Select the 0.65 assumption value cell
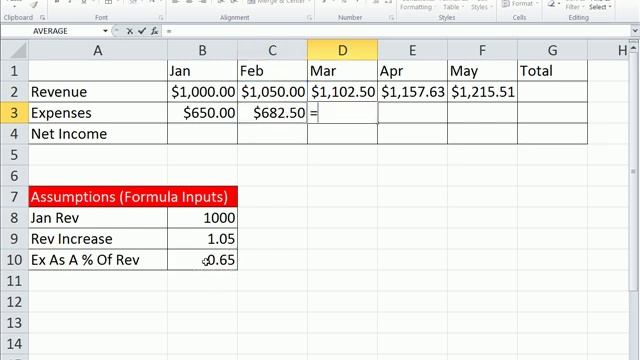The height and width of the screenshot is (360, 640). tap(202, 260)
